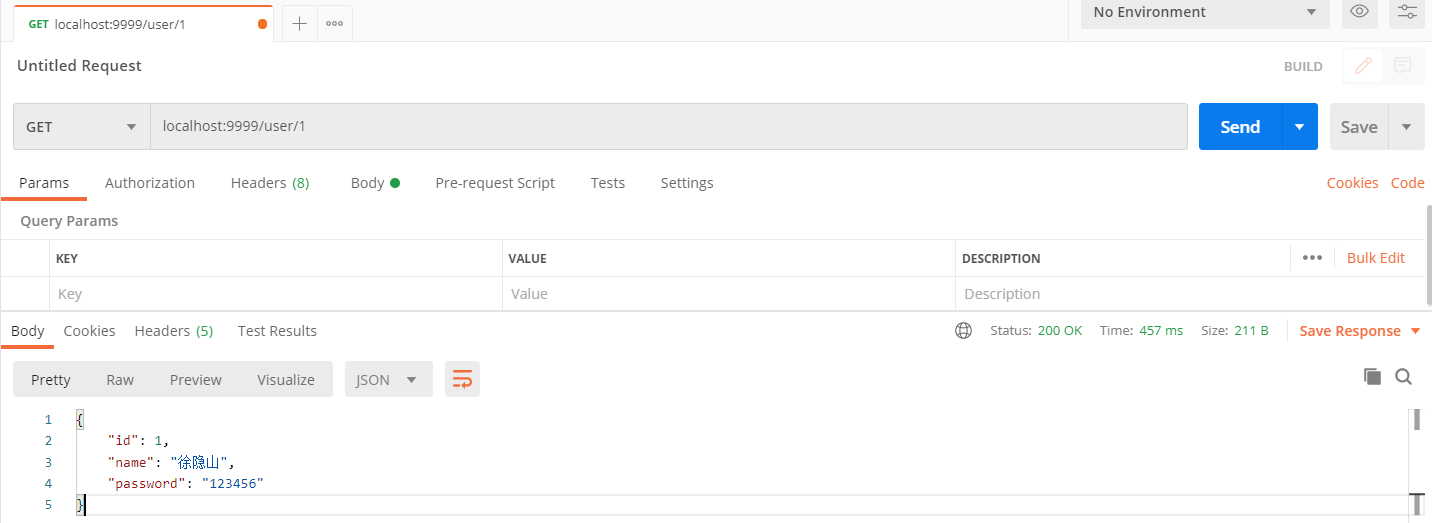Open the query params three-dots column options
This screenshot has width=1432, height=523.
pos(1312,258)
